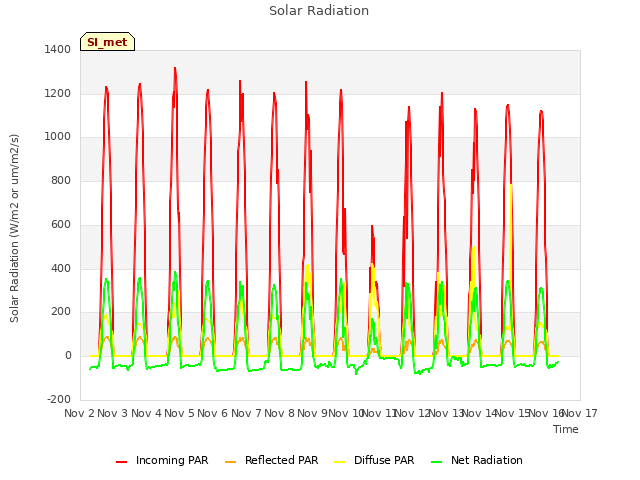Click the Nov 17 x-axis label
This screenshot has height=480, width=640.
tap(580, 413)
